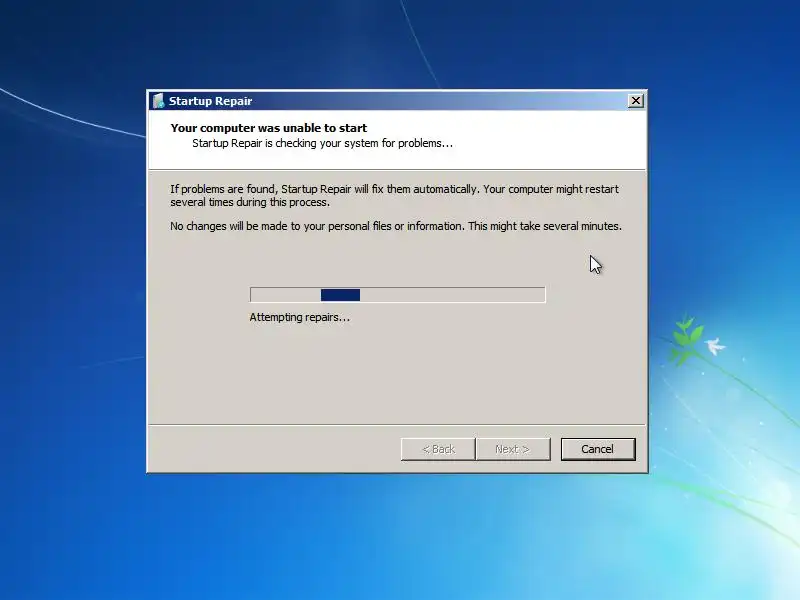Click 'Your computer was unable to start' heading
The height and width of the screenshot is (600, 800).
268,128
